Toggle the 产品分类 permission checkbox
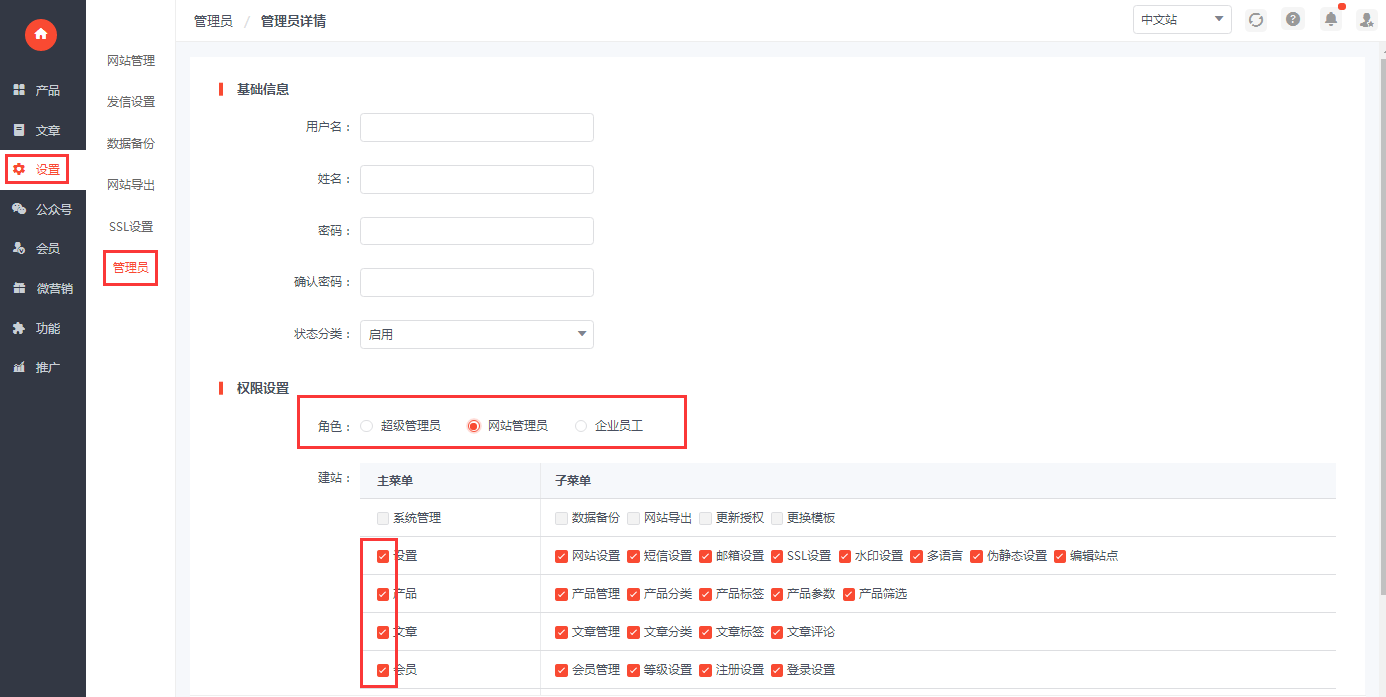1386x697 pixels. pyautogui.click(x=634, y=594)
